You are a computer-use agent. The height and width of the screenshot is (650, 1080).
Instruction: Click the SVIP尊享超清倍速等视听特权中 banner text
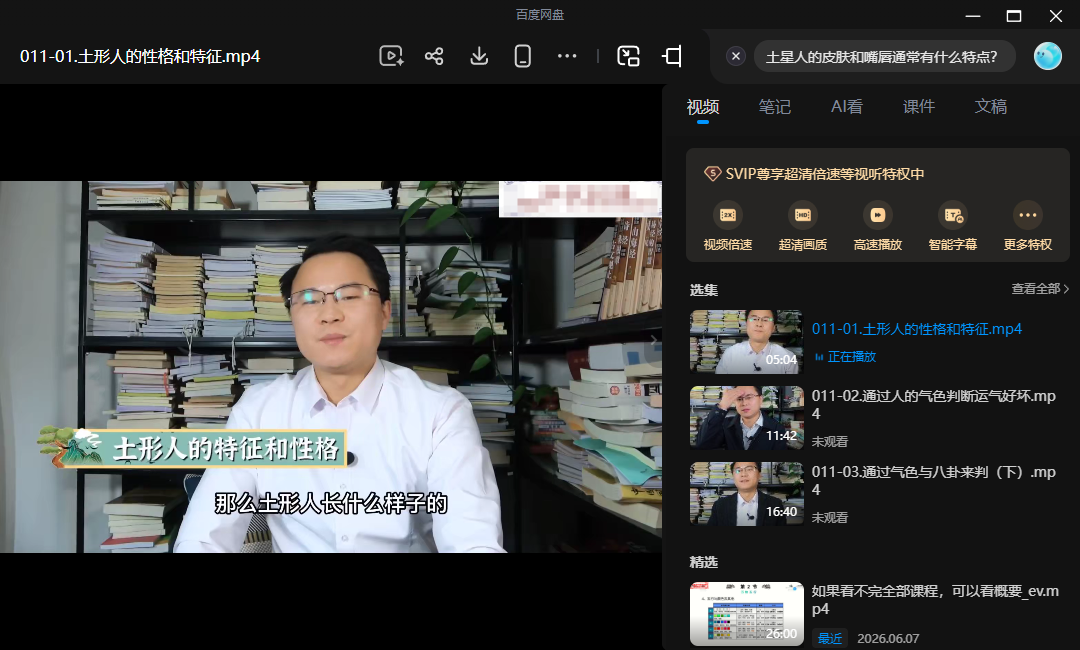pos(824,174)
